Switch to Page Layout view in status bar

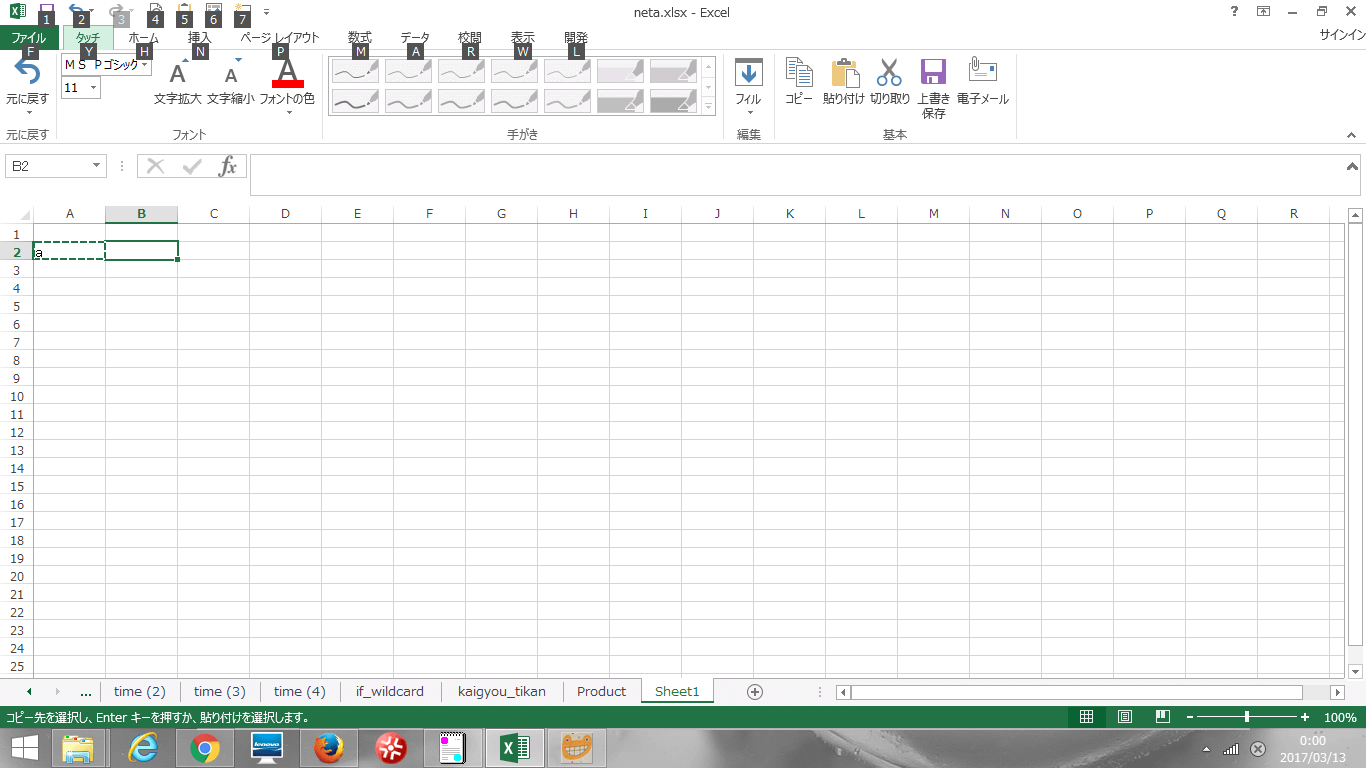pyautogui.click(x=1124, y=716)
